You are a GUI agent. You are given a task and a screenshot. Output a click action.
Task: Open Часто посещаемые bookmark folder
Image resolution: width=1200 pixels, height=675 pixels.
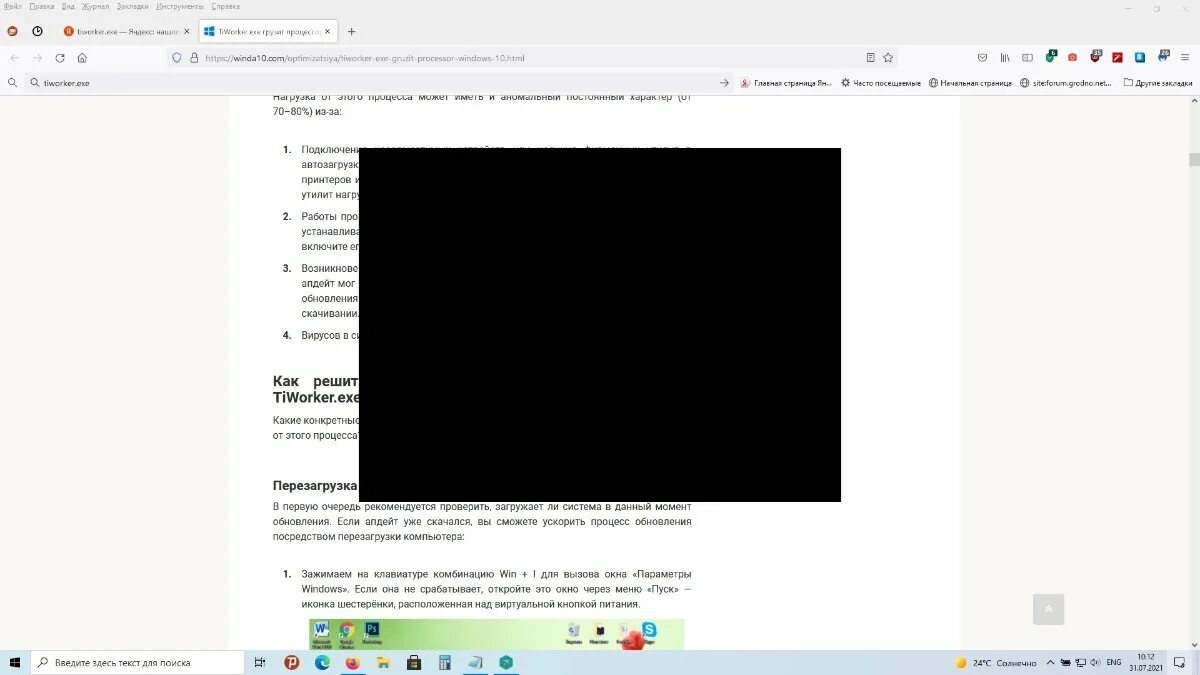881,83
